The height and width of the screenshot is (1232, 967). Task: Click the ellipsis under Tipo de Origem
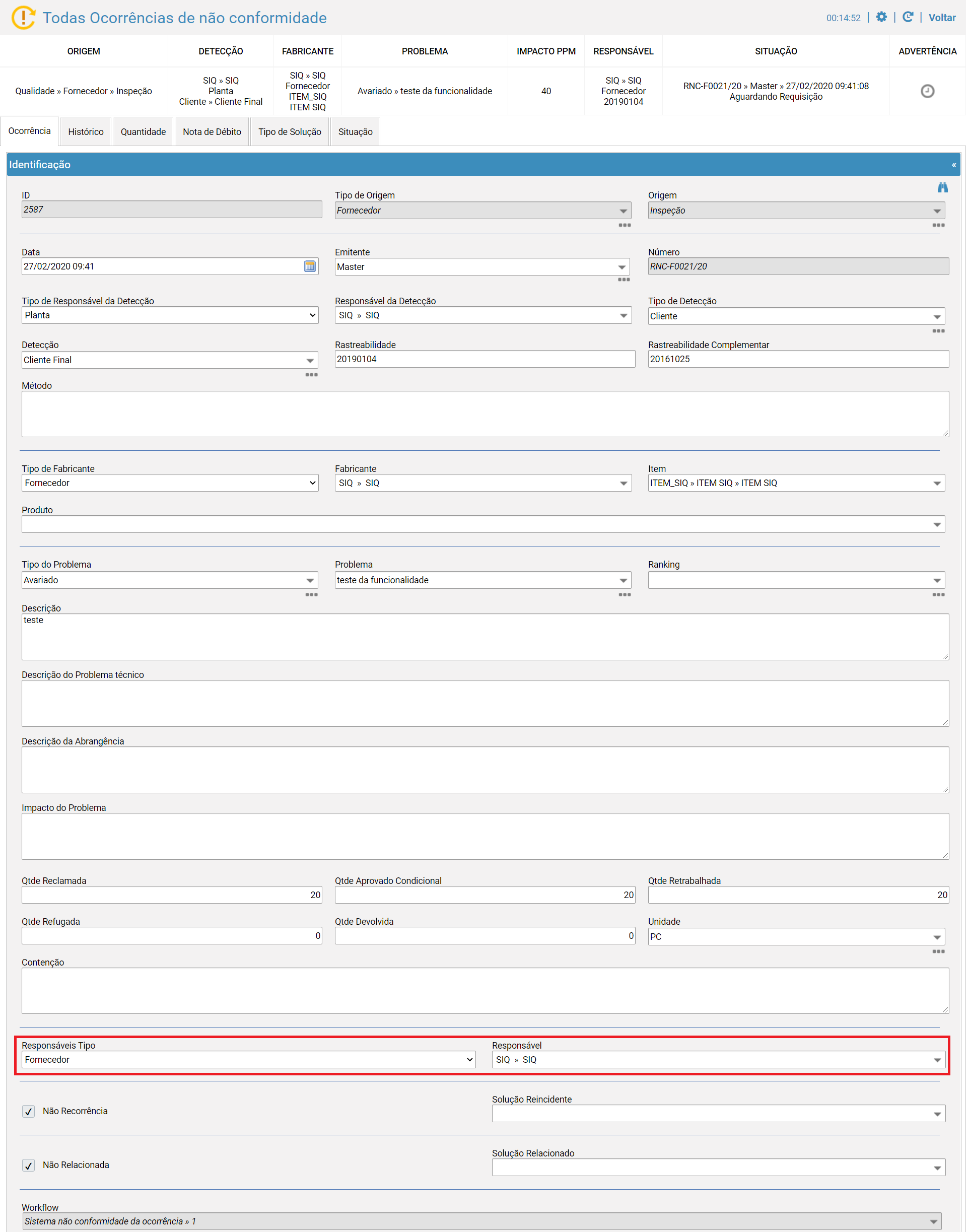click(x=625, y=225)
